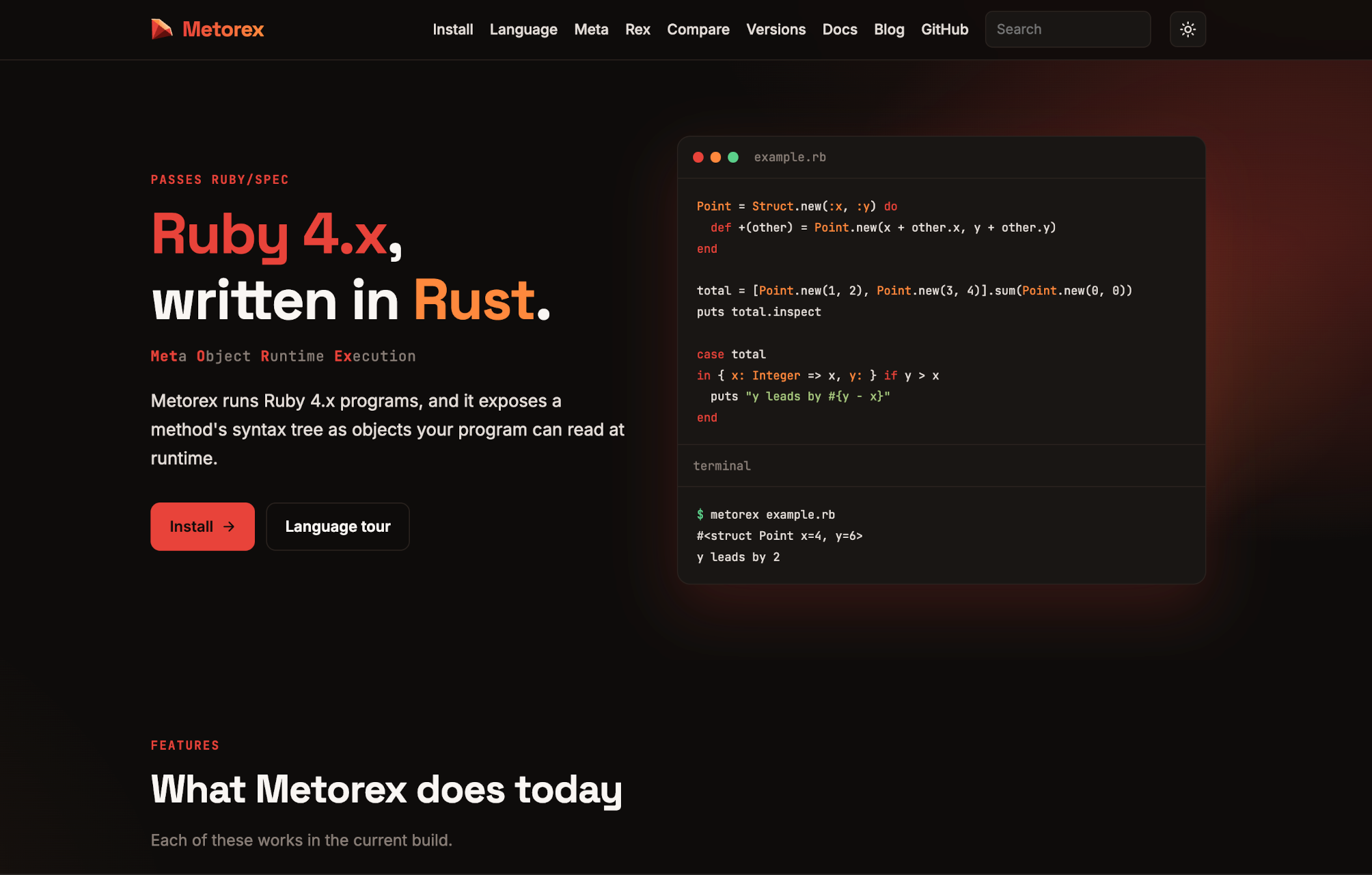Click the PASSES RUBY/SPEC label
1372x875 pixels.
click(220, 180)
